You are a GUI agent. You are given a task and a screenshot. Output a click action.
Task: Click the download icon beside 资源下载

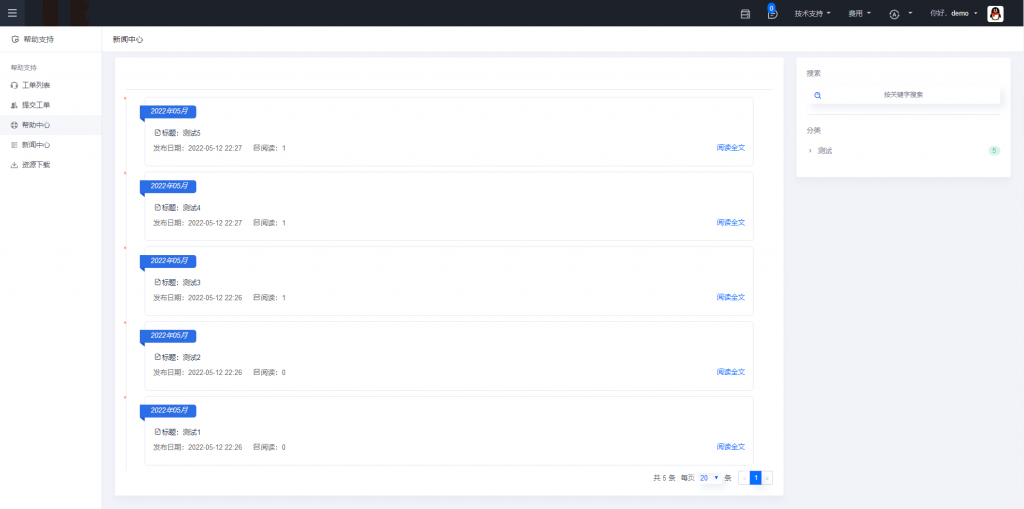point(14,165)
